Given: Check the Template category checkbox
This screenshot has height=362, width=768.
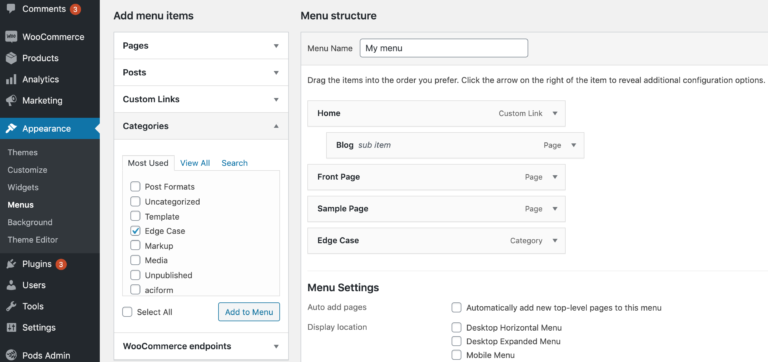Looking at the screenshot, I should pos(135,216).
